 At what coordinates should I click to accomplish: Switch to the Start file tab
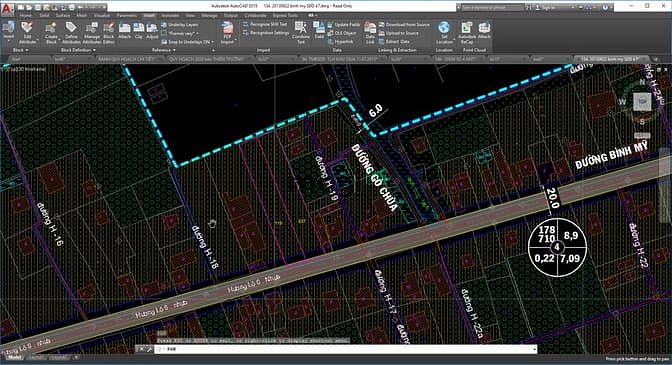[16, 59]
